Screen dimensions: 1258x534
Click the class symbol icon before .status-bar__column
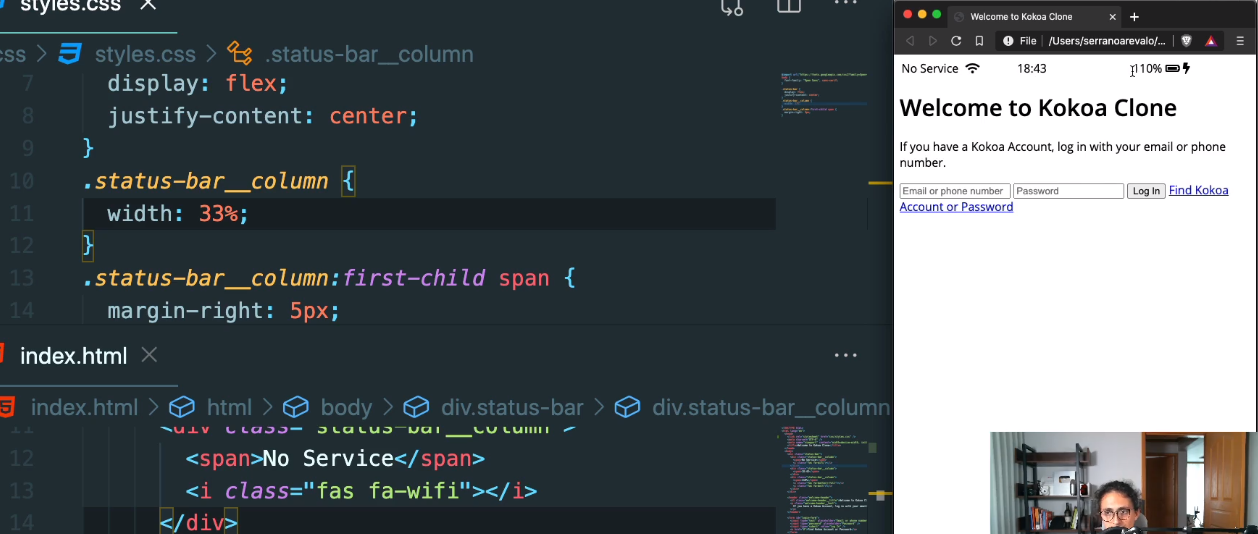[240, 54]
